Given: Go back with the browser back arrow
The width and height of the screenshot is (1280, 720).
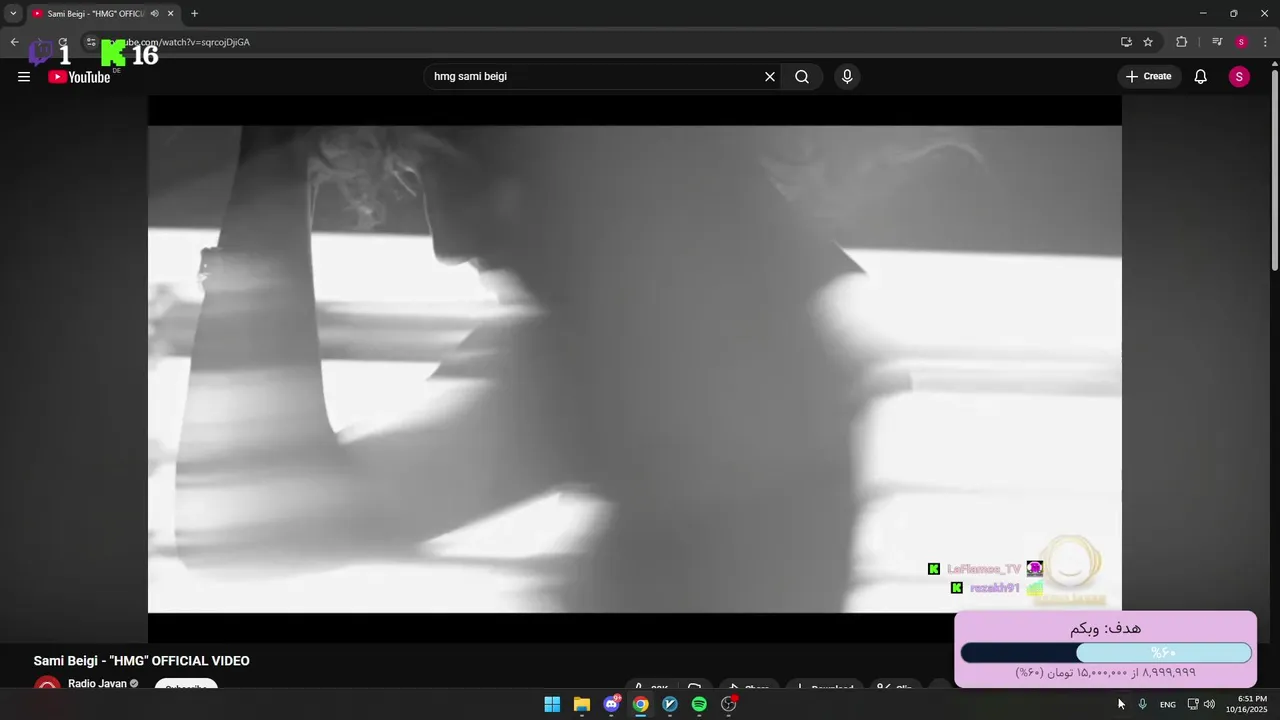Looking at the screenshot, I should [x=14, y=42].
